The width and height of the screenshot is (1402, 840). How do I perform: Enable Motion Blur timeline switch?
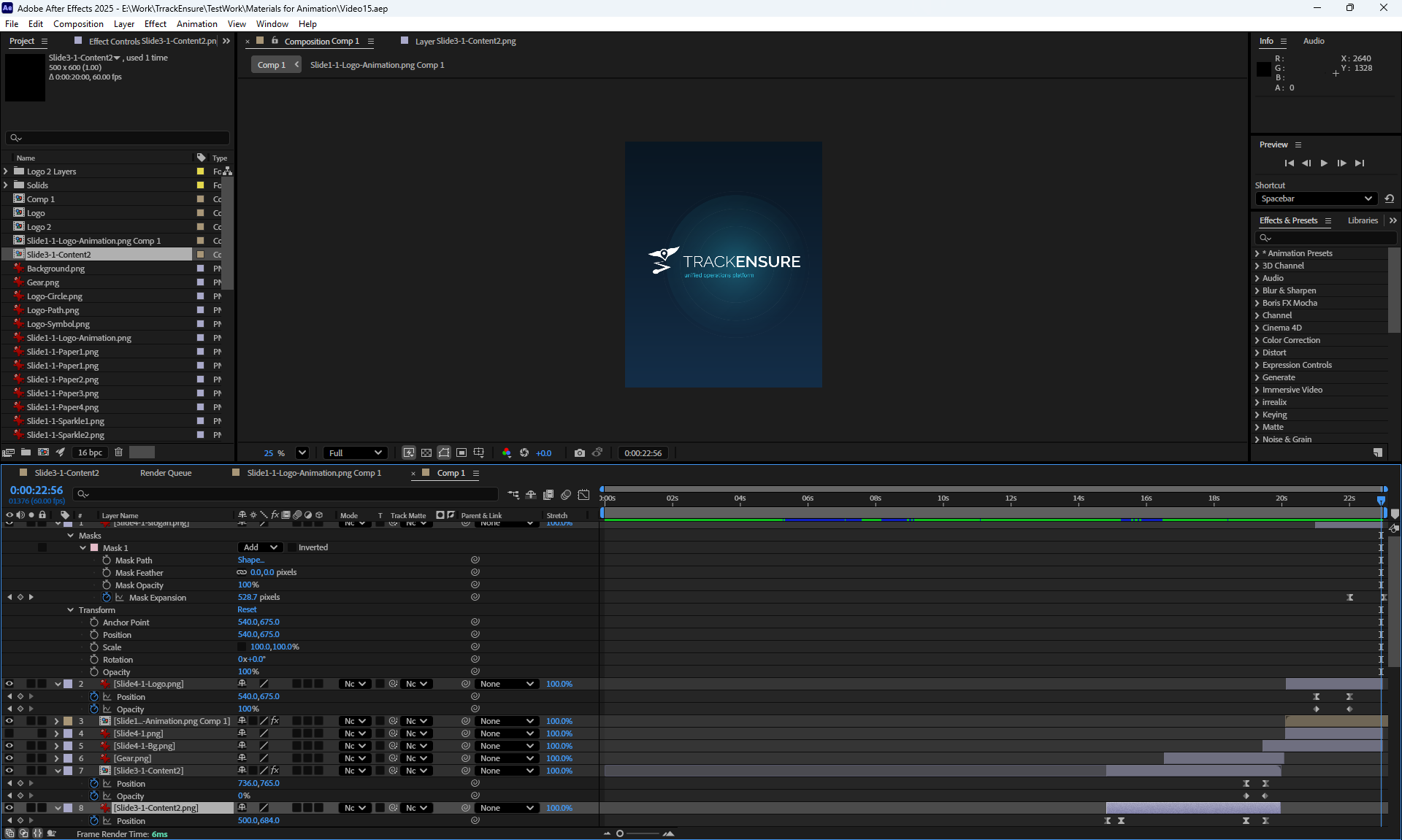click(566, 495)
